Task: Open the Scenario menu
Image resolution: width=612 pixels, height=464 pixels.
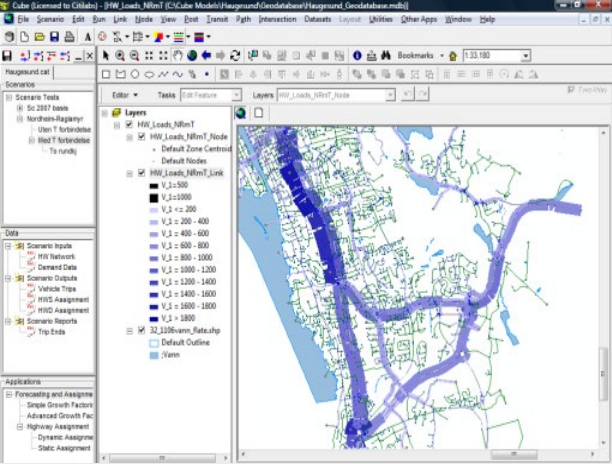Action: 50,19
